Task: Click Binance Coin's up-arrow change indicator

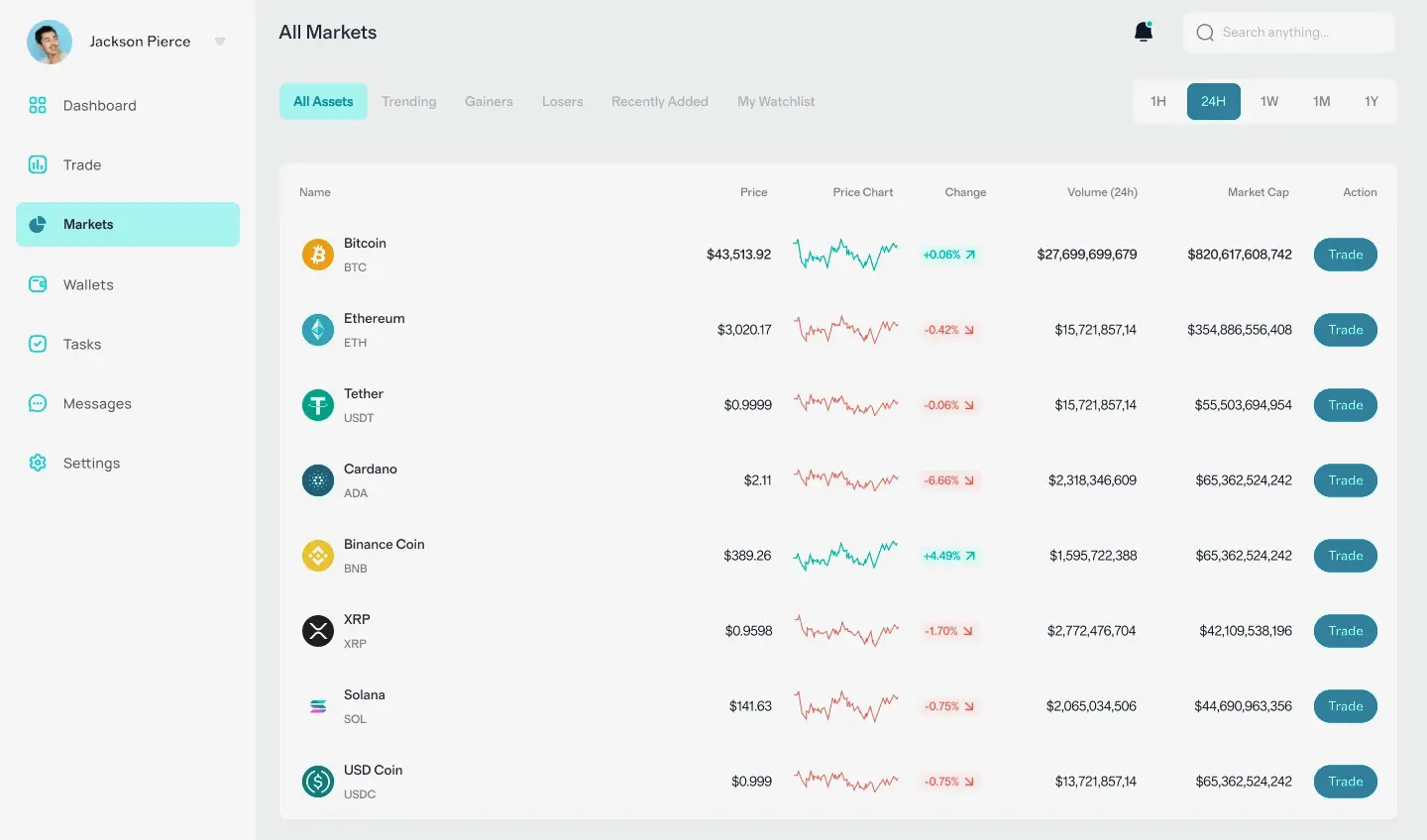Action: click(x=970, y=556)
